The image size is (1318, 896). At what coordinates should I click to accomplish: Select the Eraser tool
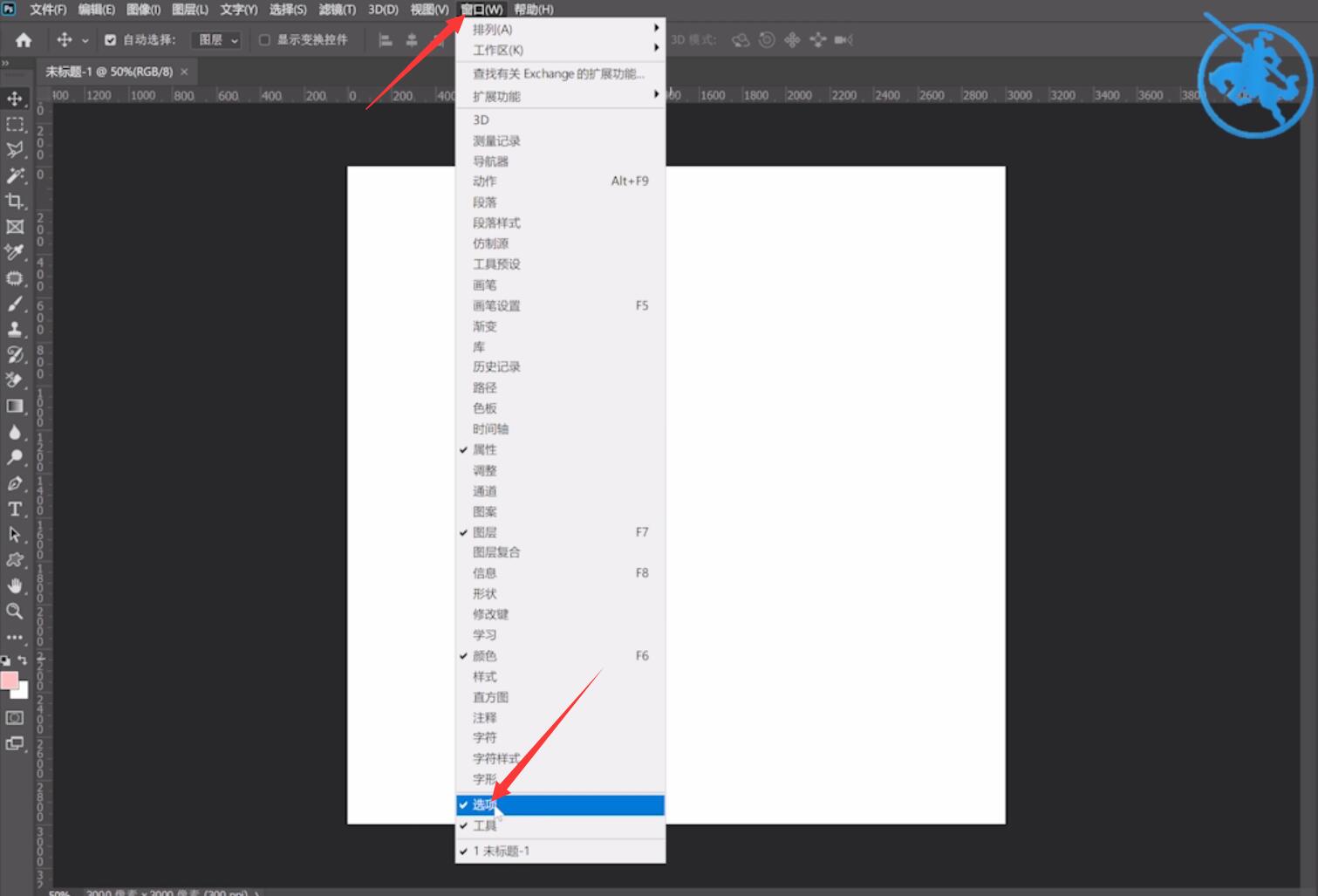pyautogui.click(x=15, y=380)
